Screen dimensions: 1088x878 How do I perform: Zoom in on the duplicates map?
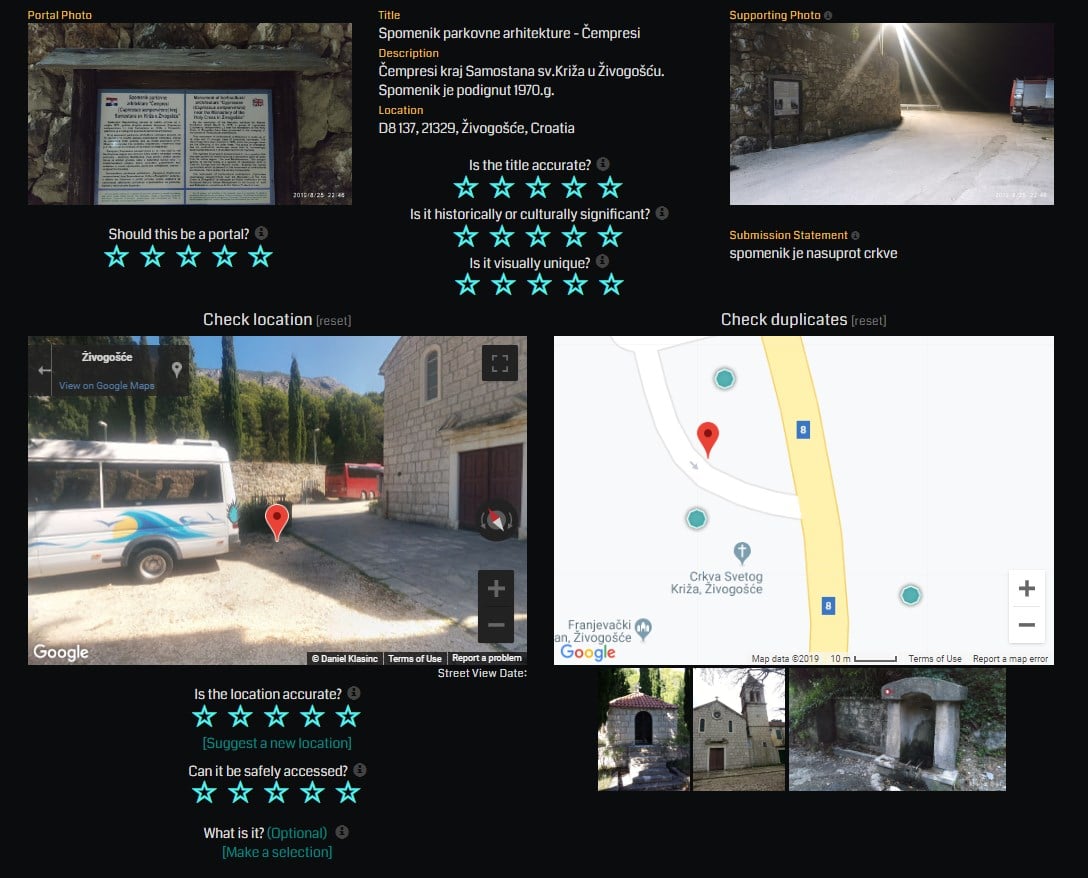[1027, 589]
